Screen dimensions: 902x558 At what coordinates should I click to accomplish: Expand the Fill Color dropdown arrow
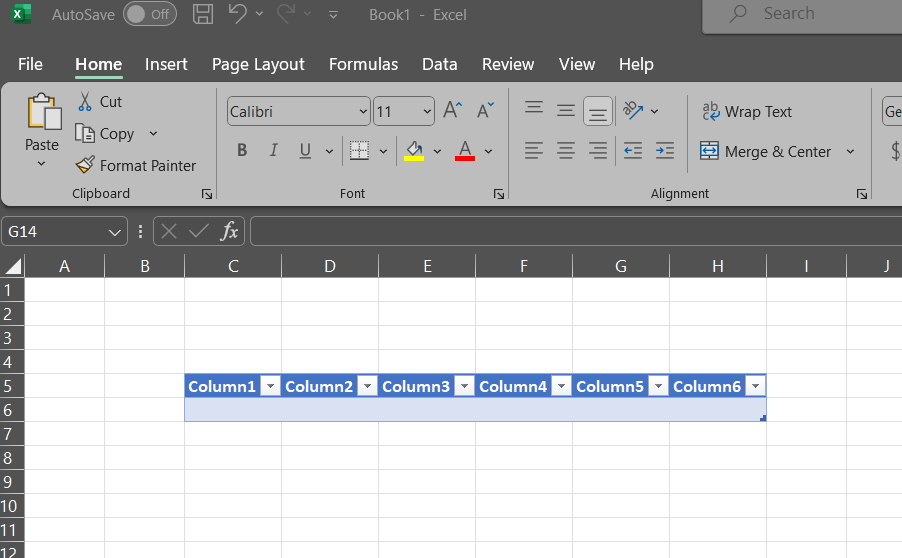pos(437,151)
